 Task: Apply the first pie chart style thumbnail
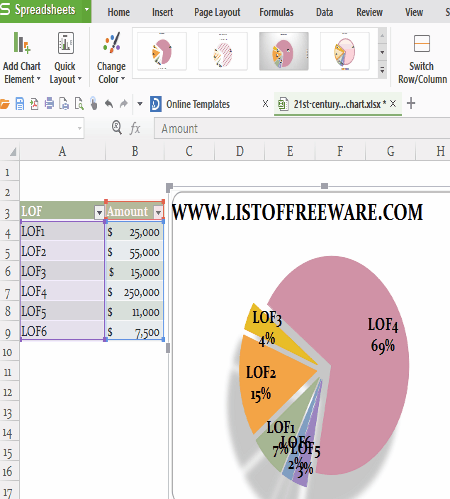click(162, 51)
